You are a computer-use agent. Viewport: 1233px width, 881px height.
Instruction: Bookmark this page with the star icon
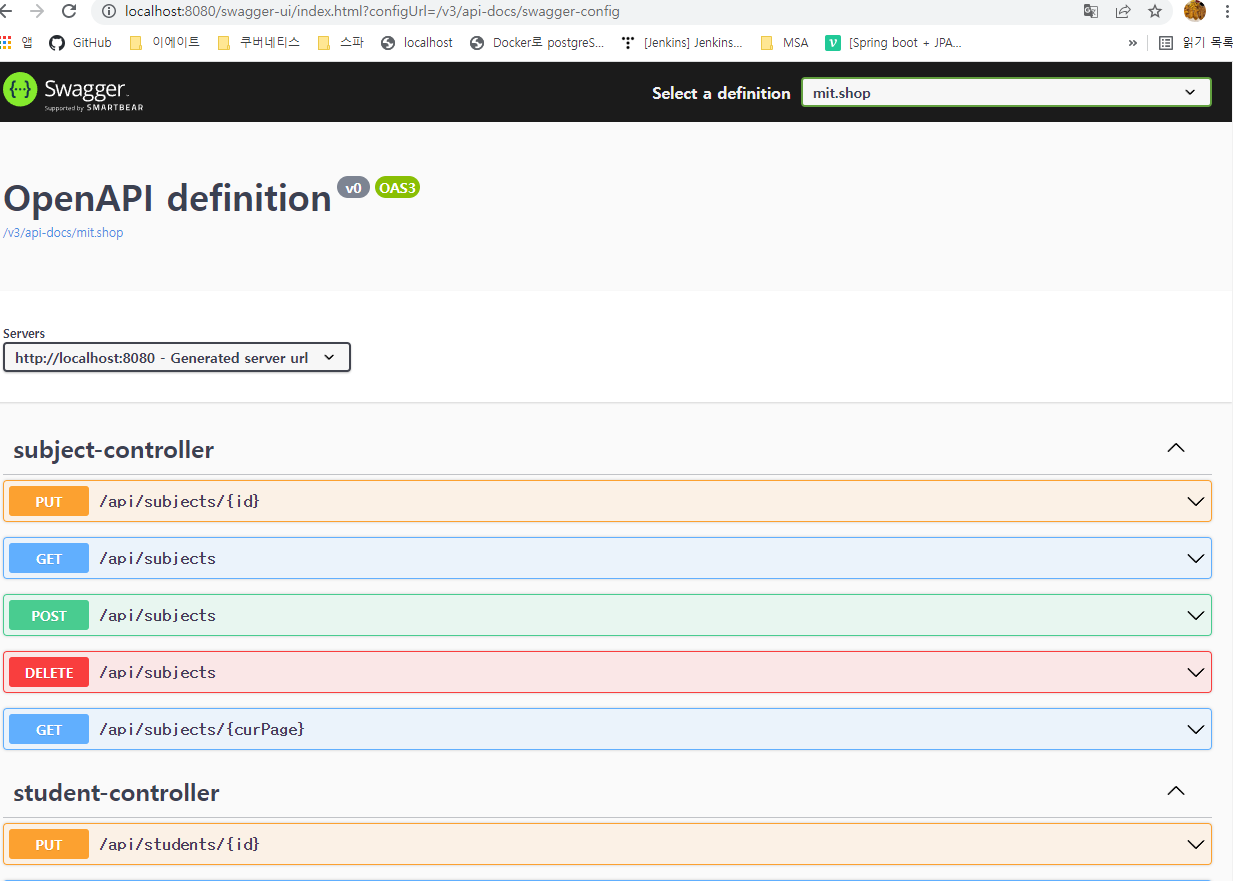point(1155,11)
